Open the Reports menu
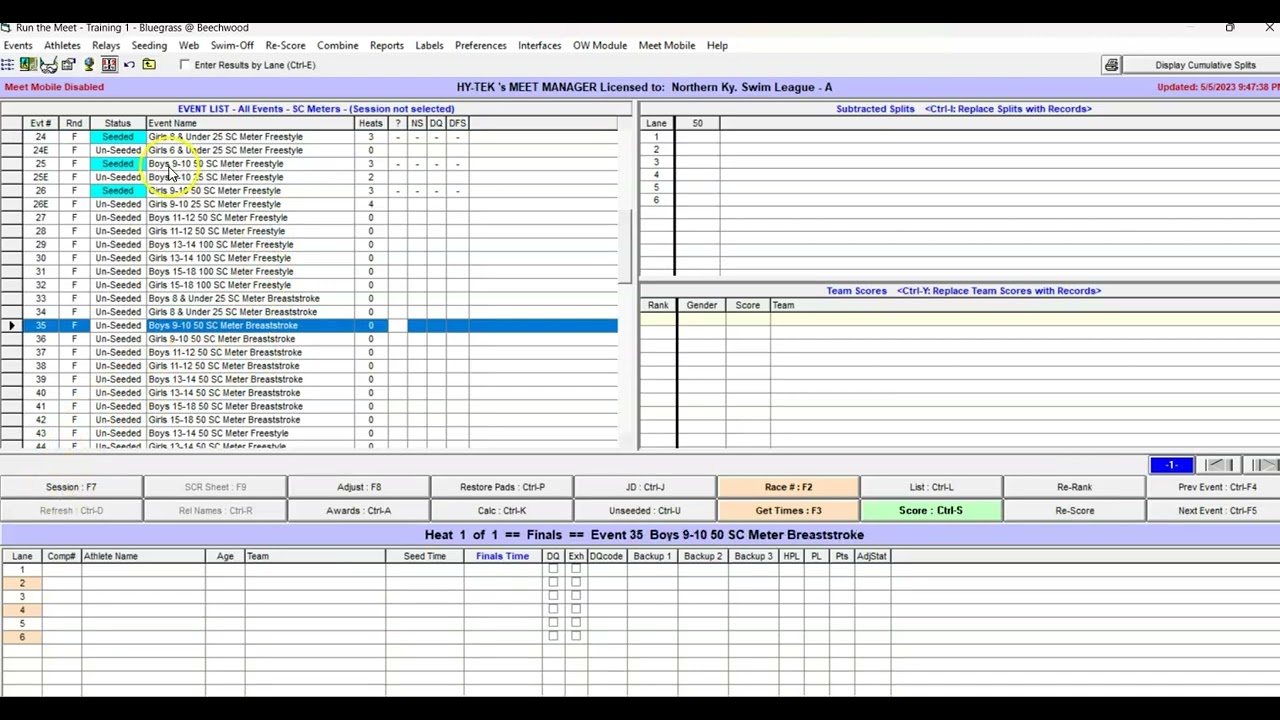 387,45
